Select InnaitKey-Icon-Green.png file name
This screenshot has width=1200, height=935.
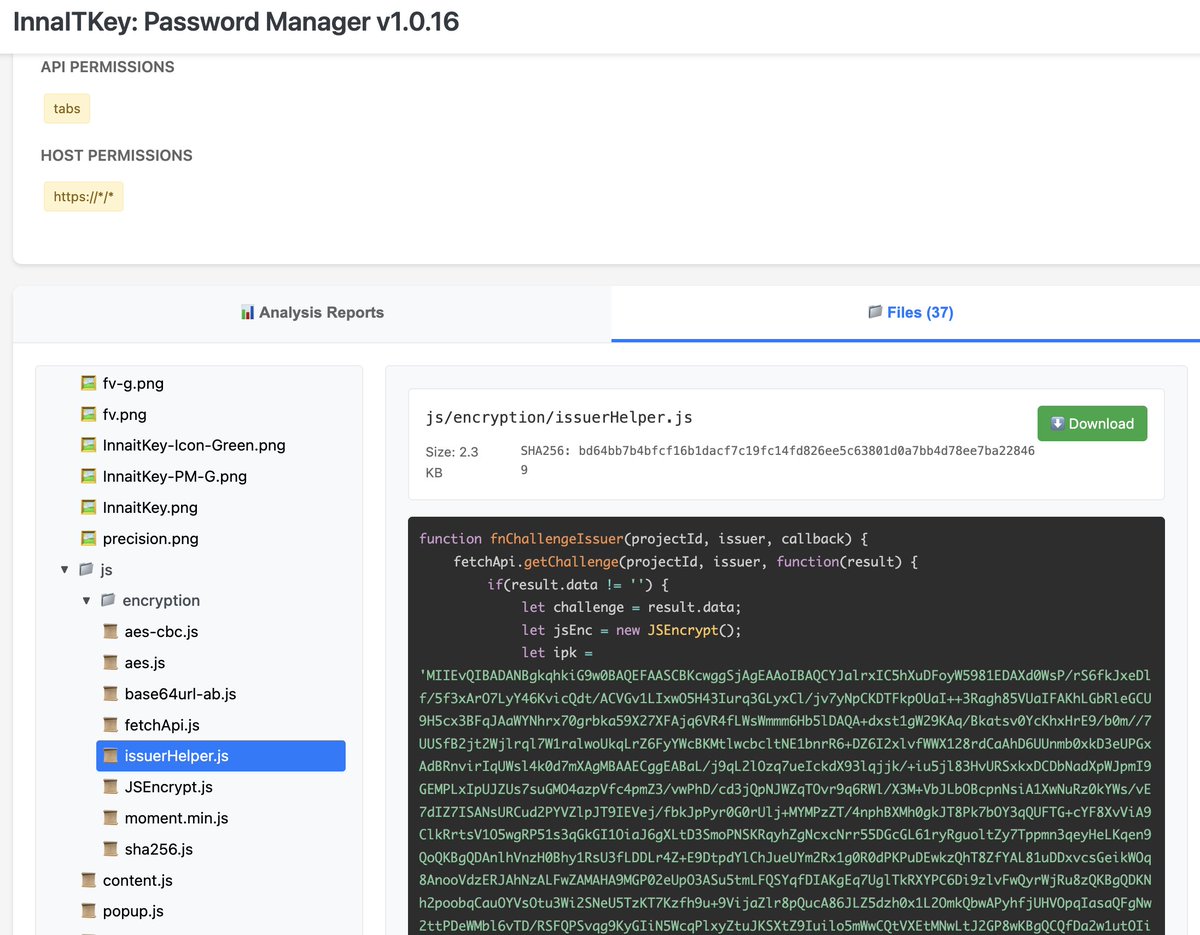194,445
